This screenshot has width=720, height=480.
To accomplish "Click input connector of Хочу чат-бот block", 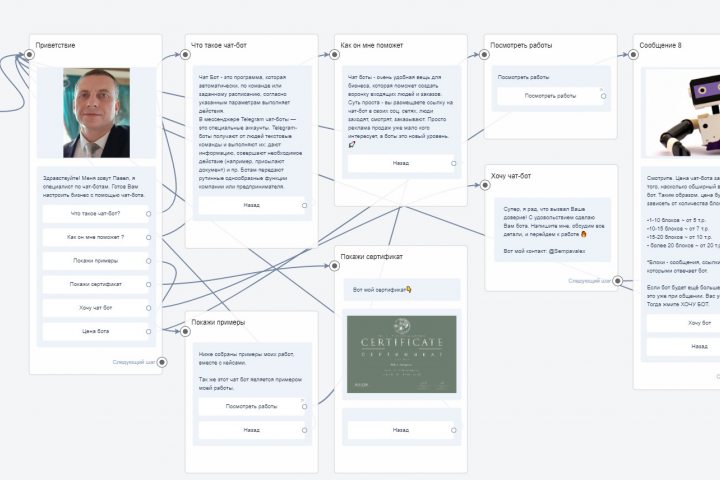I will coord(485,185).
